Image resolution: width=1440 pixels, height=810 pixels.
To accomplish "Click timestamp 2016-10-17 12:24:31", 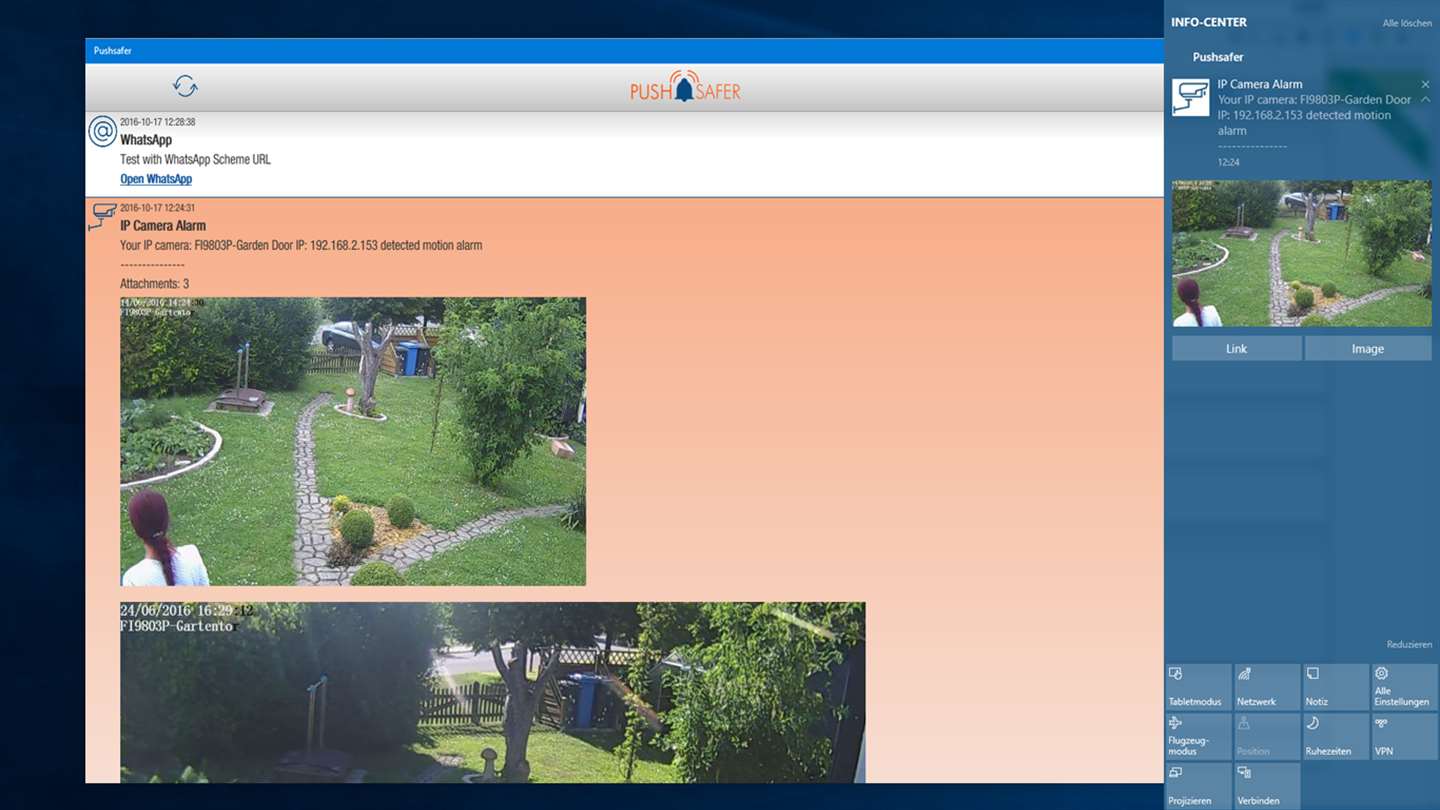I will point(158,208).
